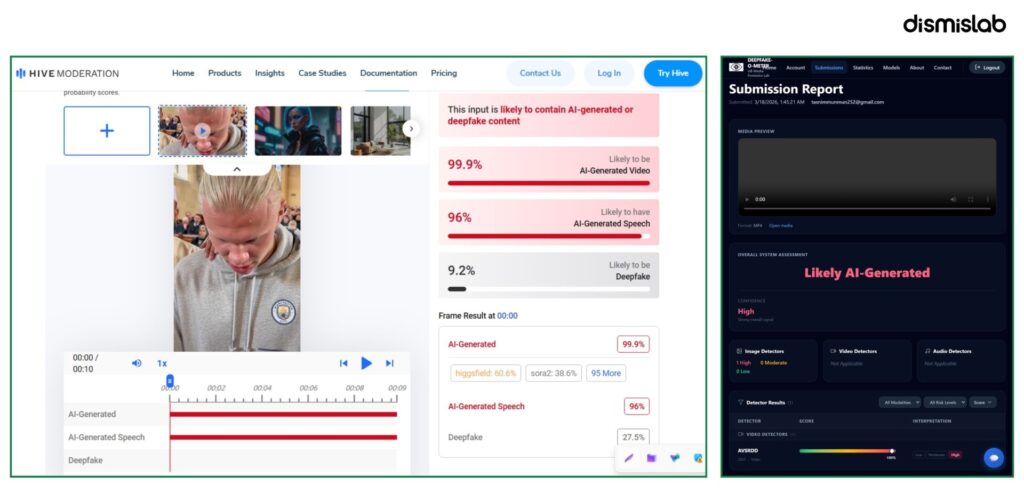The image size is (1024, 494).
Task: Mute the media preview audio
Action: [953, 199]
